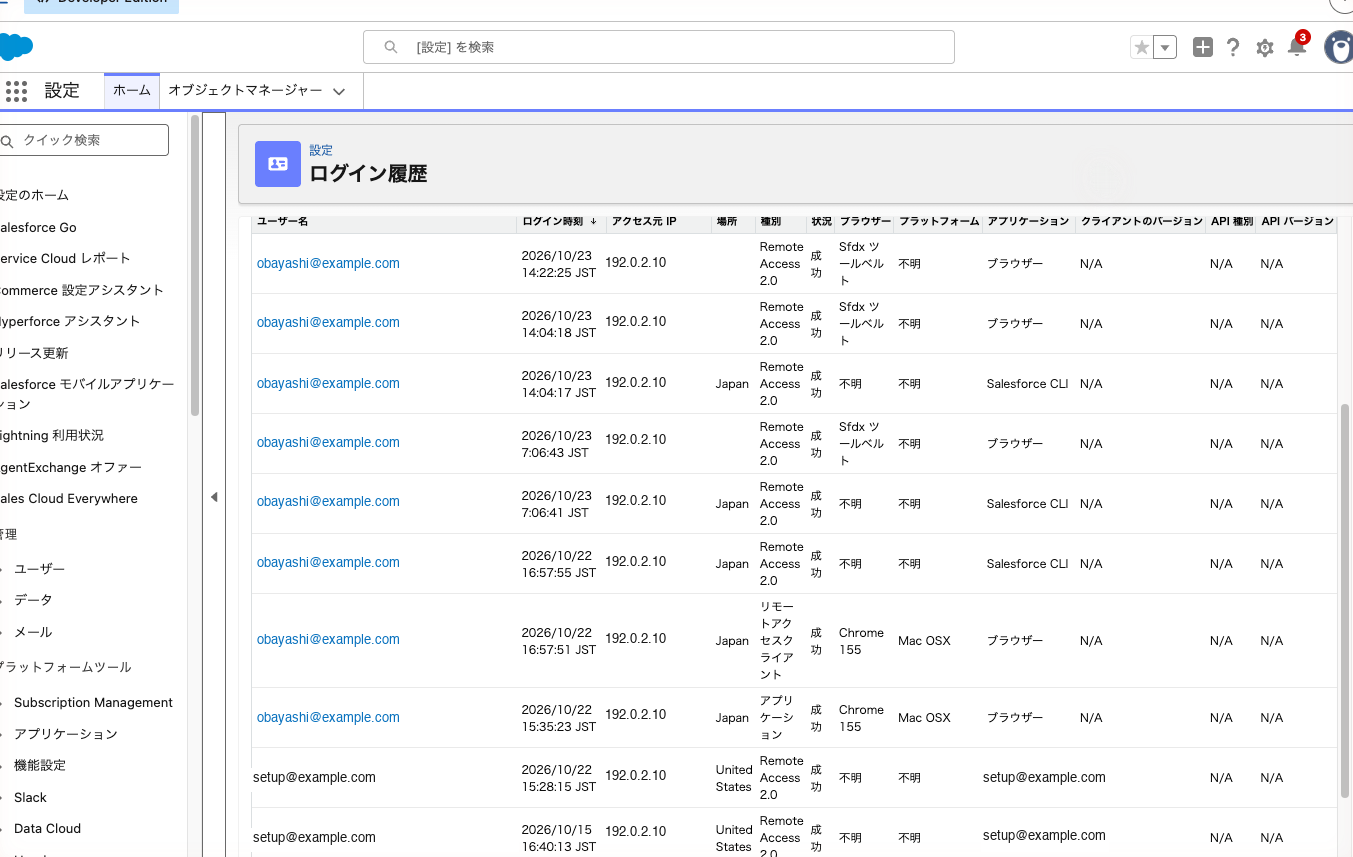Open 設定のホーム in sidebar
This screenshot has height=857, width=1353.
pos(34,195)
